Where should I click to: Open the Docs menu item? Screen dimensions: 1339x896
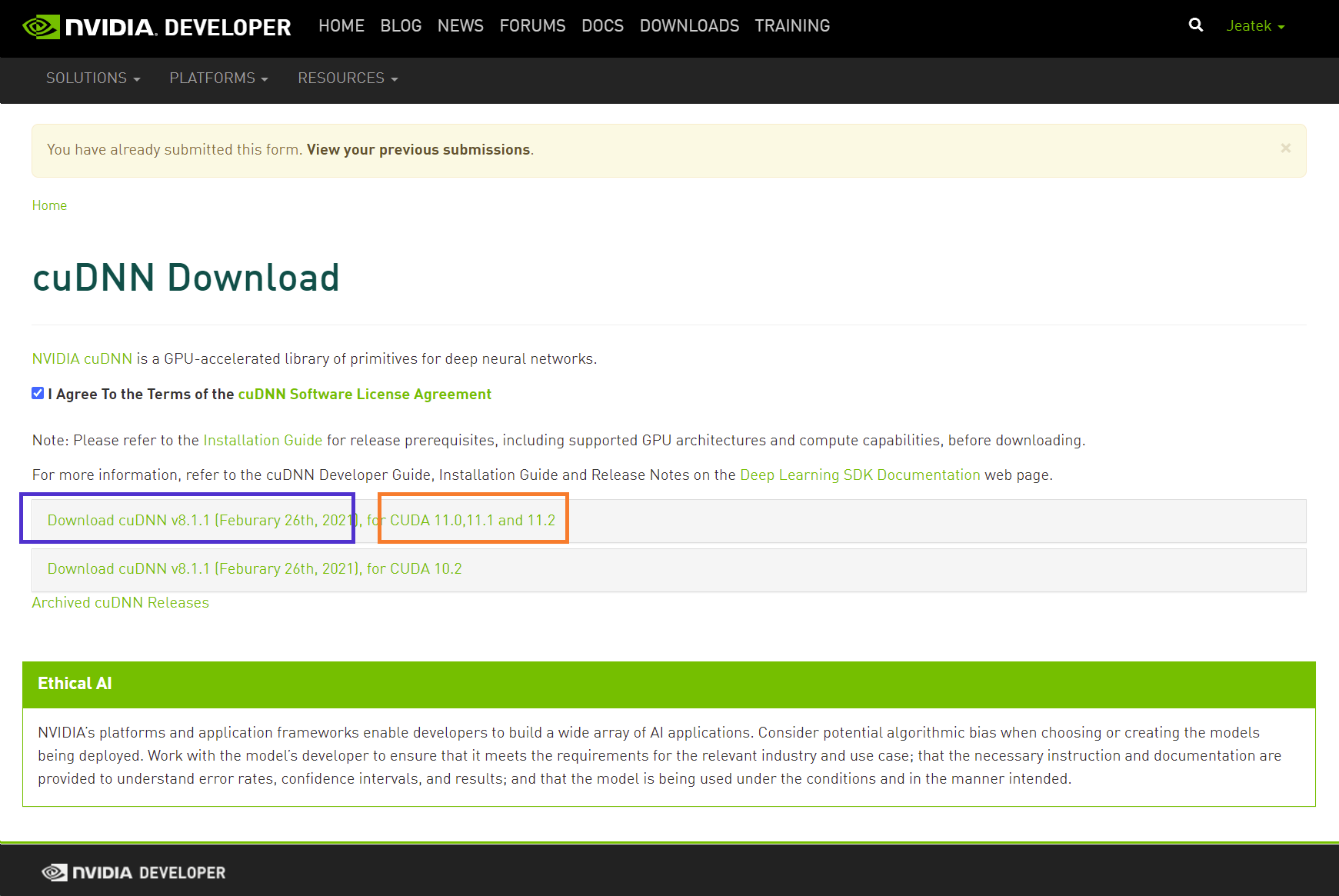[x=602, y=26]
